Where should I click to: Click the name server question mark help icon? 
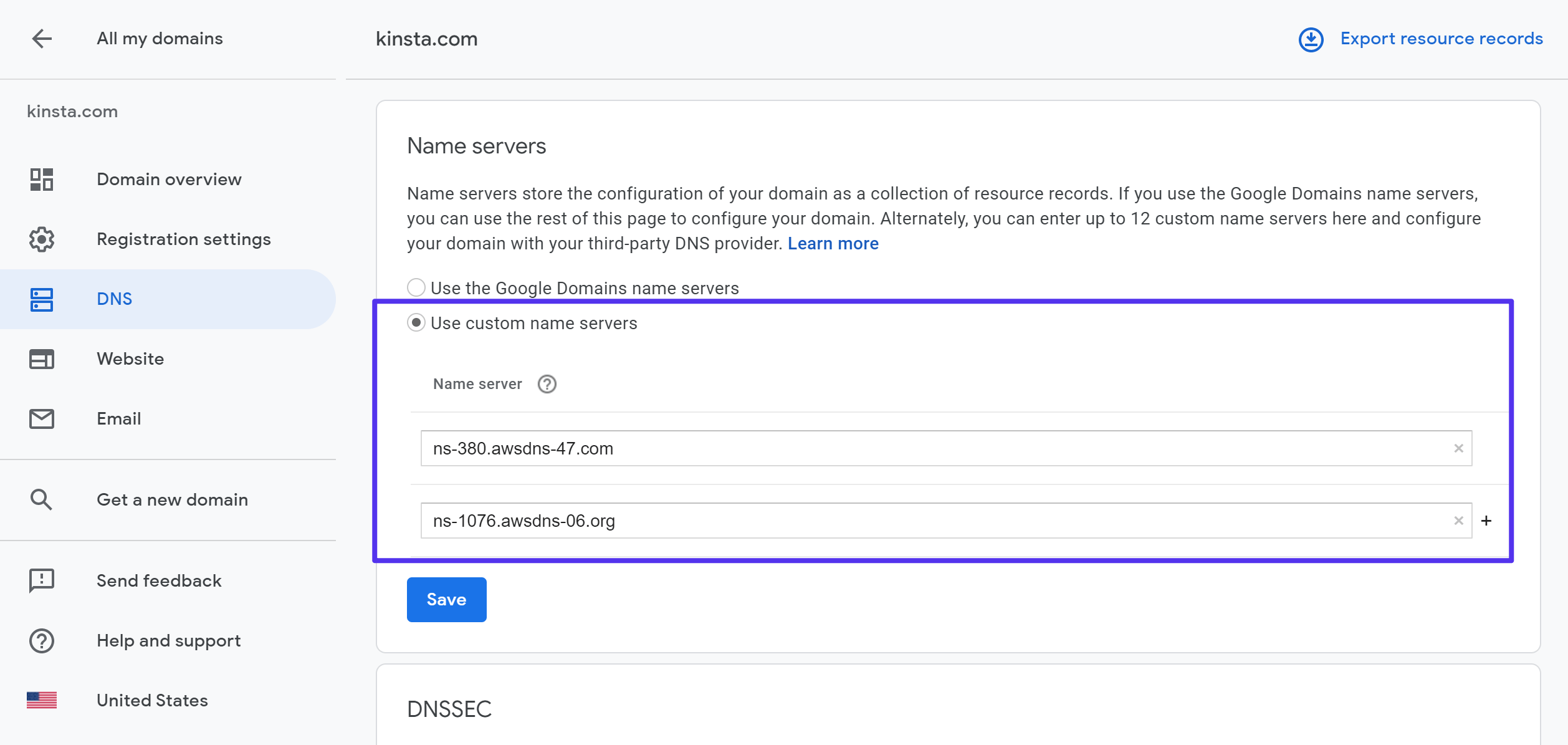point(547,384)
